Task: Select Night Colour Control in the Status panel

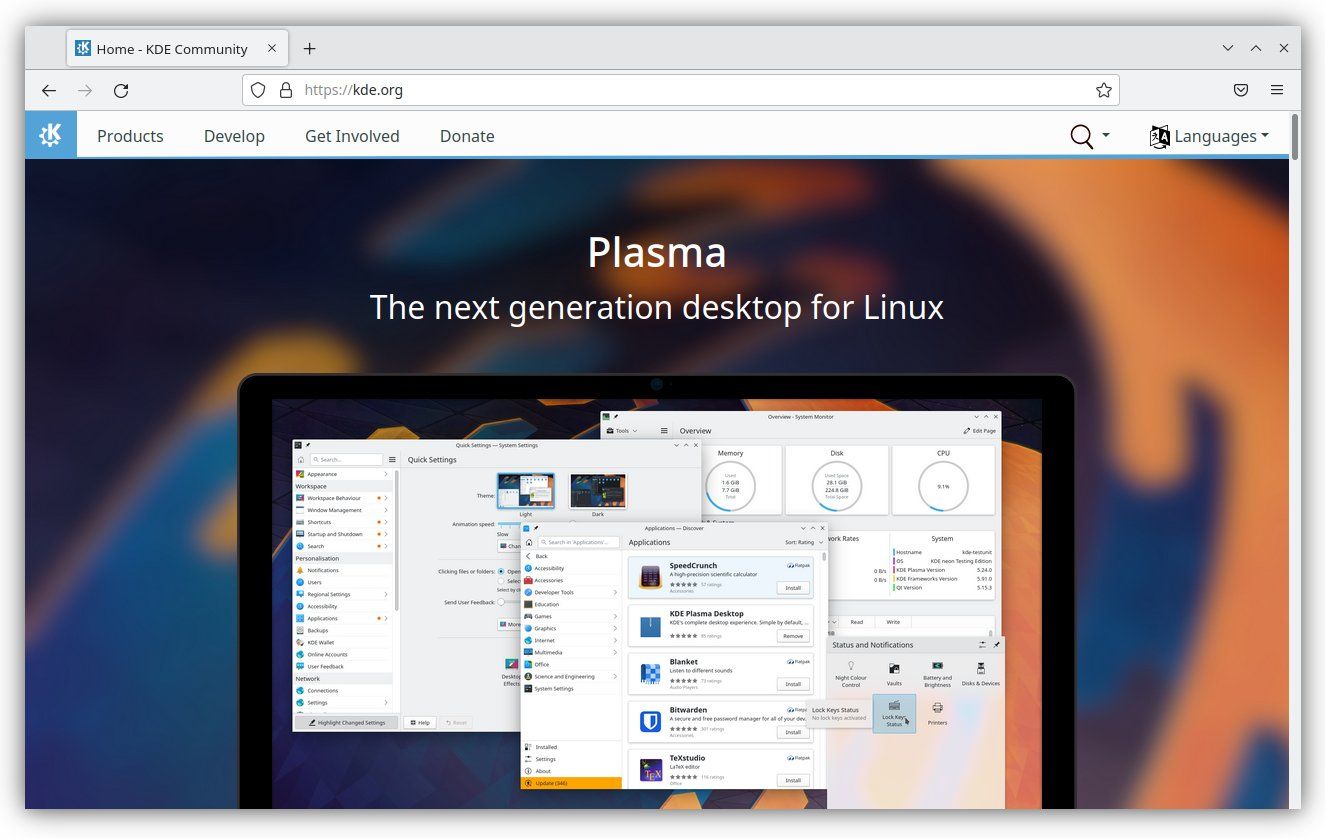Action: [x=851, y=673]
